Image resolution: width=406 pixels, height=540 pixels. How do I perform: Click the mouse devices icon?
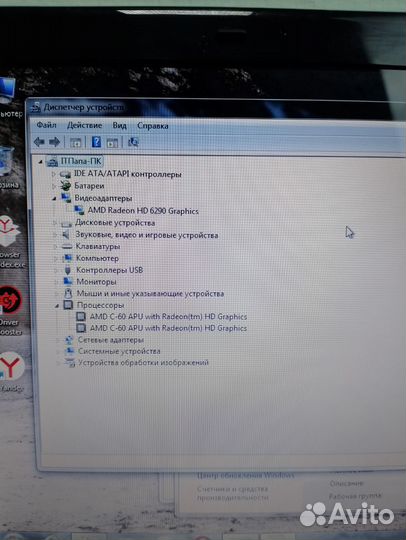(x=68, y=294)
